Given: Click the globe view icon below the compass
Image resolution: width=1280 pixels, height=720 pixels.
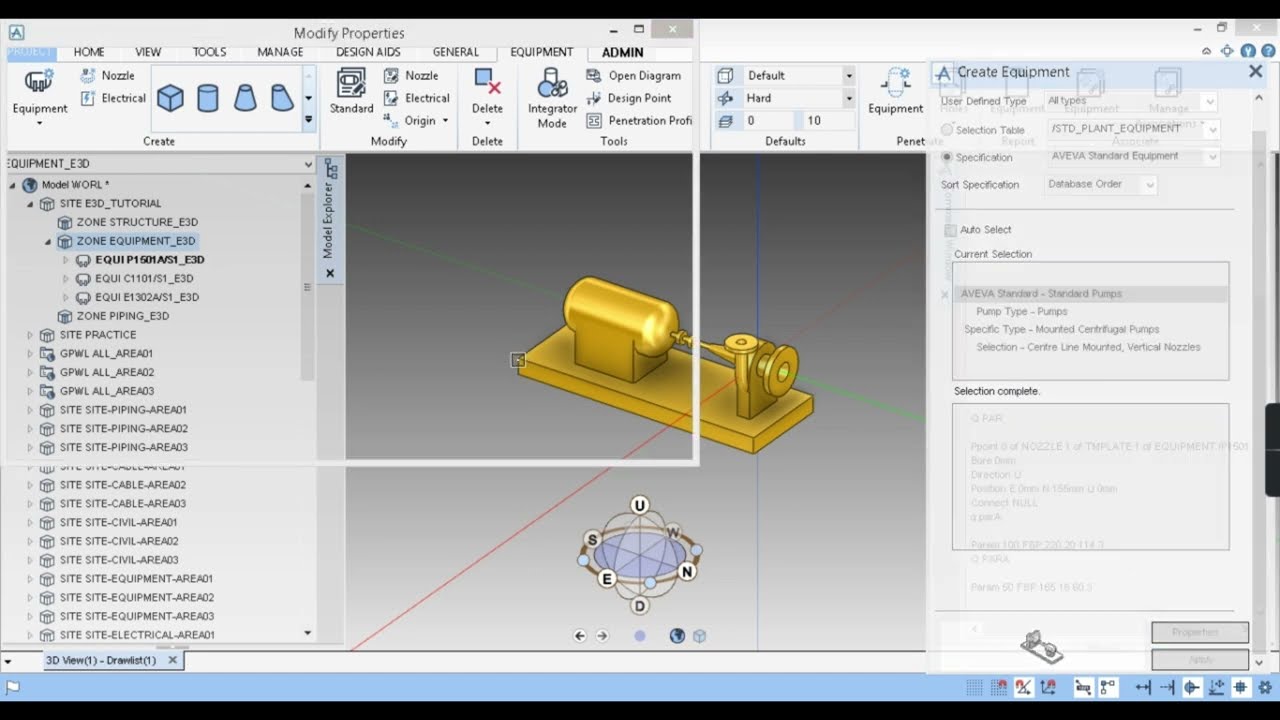Looking at the screenshot, I should coord(677,636).
